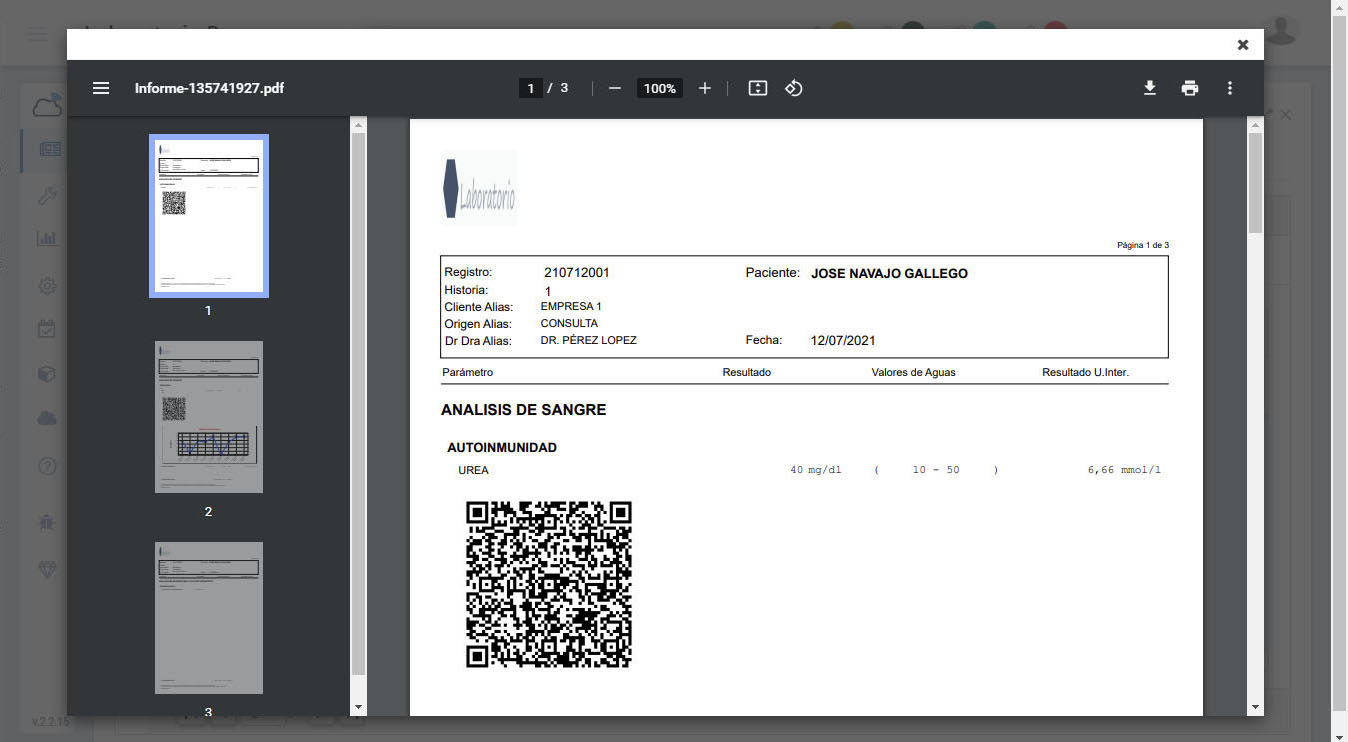Download the Informe-135741927.pdf file
1348x742 pixels.
(1150, 88)
